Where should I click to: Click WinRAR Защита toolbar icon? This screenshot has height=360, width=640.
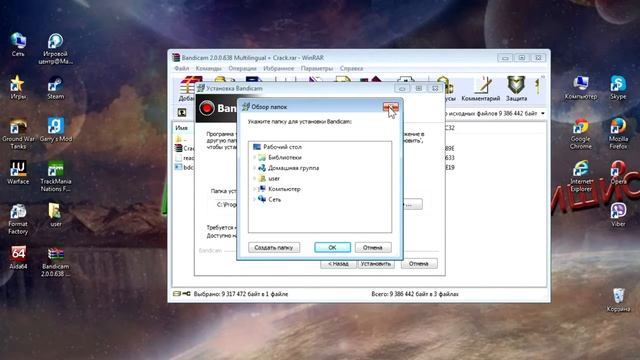tap(516, 89)
